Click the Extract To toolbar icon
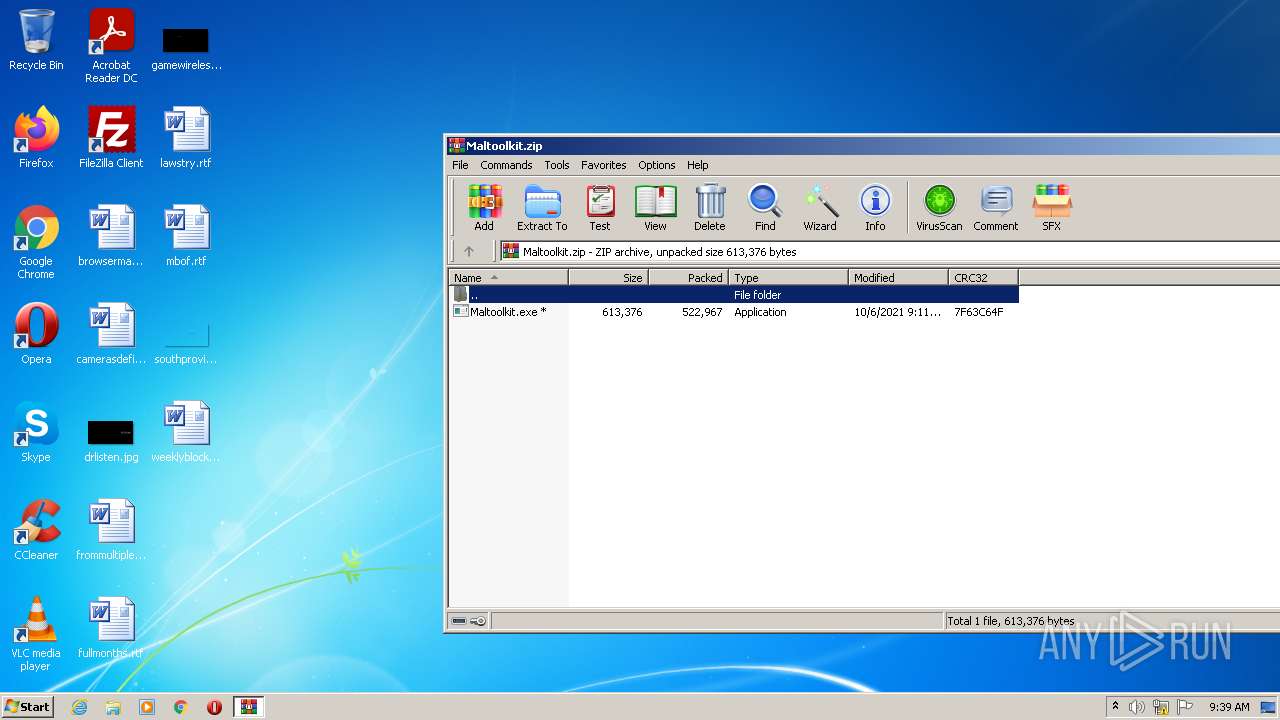Image resolution: width=1280 pixels, height=720 pixels. click(542, 208)
